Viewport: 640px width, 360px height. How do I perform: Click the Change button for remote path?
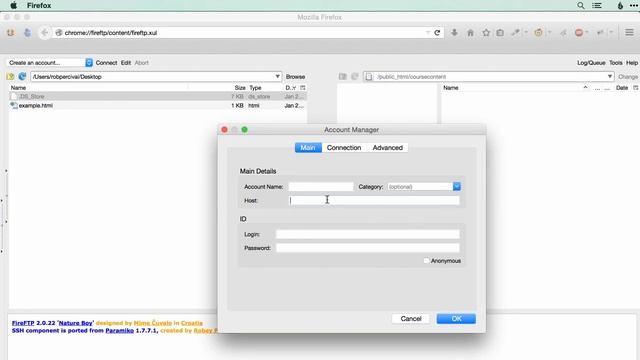(628, 77)
